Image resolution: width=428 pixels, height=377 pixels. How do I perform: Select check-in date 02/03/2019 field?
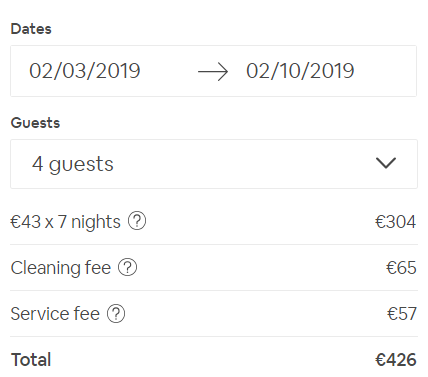point(85,71)
